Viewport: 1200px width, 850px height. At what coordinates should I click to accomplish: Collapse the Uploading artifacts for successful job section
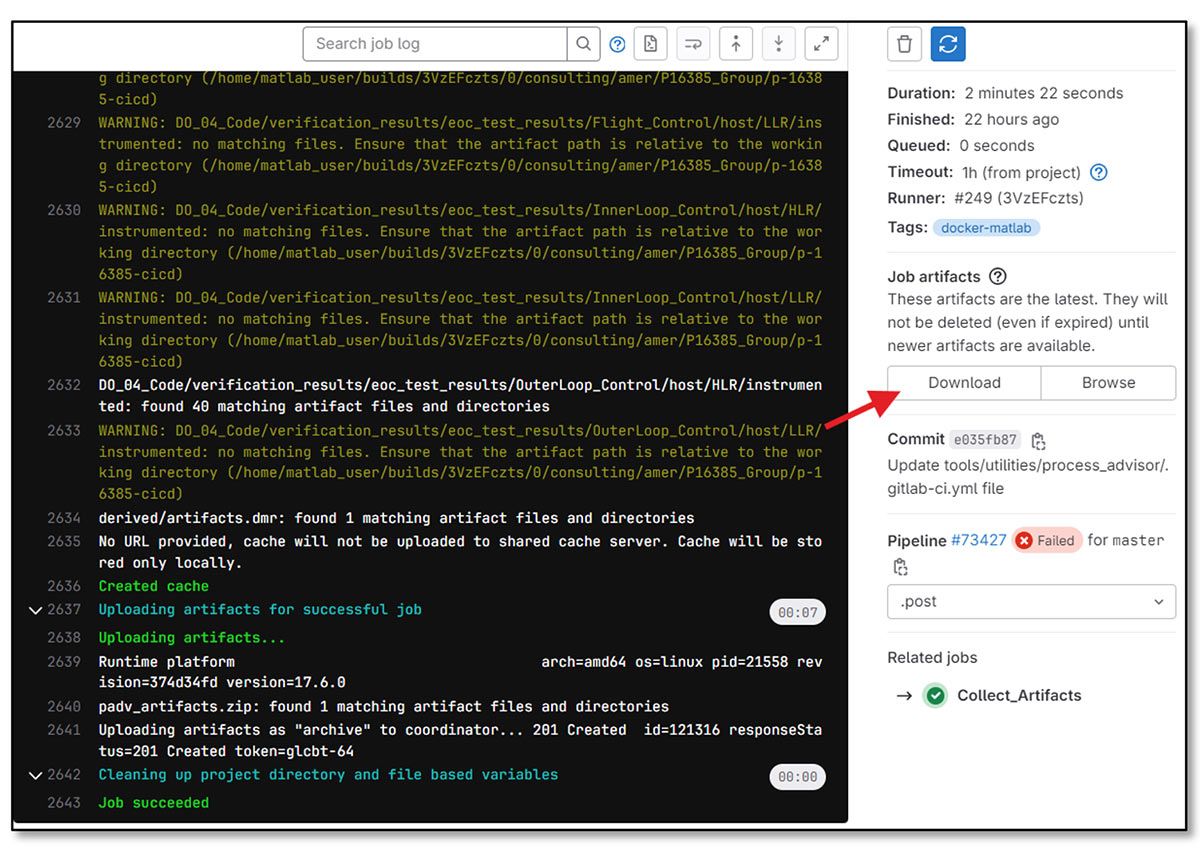(x=36, y=610)
